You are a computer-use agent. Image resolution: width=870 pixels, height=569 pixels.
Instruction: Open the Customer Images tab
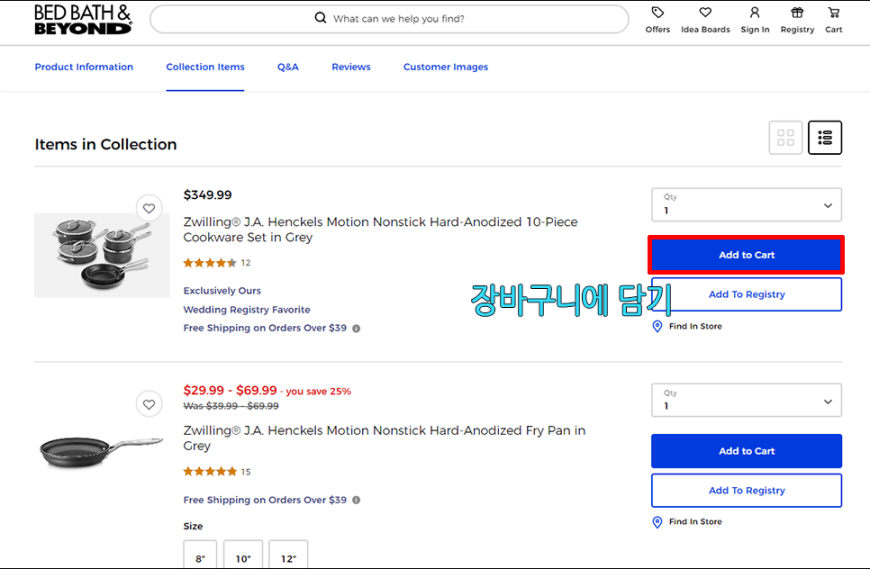tap(446, 67)
